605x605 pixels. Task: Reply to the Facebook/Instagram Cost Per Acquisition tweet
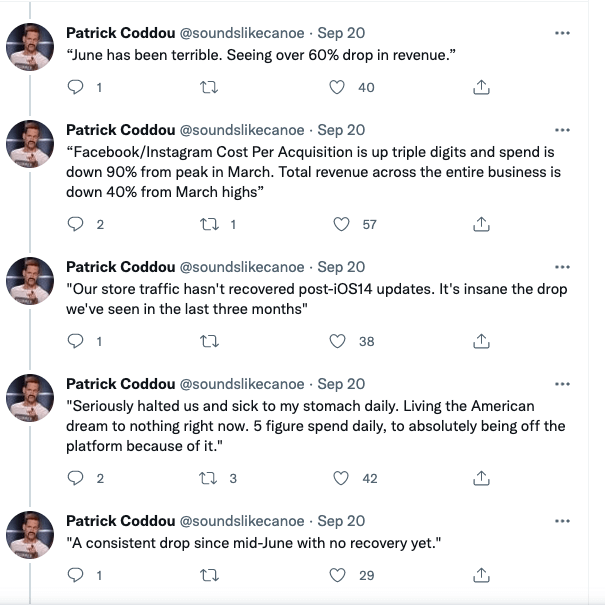tap(75, 224)
